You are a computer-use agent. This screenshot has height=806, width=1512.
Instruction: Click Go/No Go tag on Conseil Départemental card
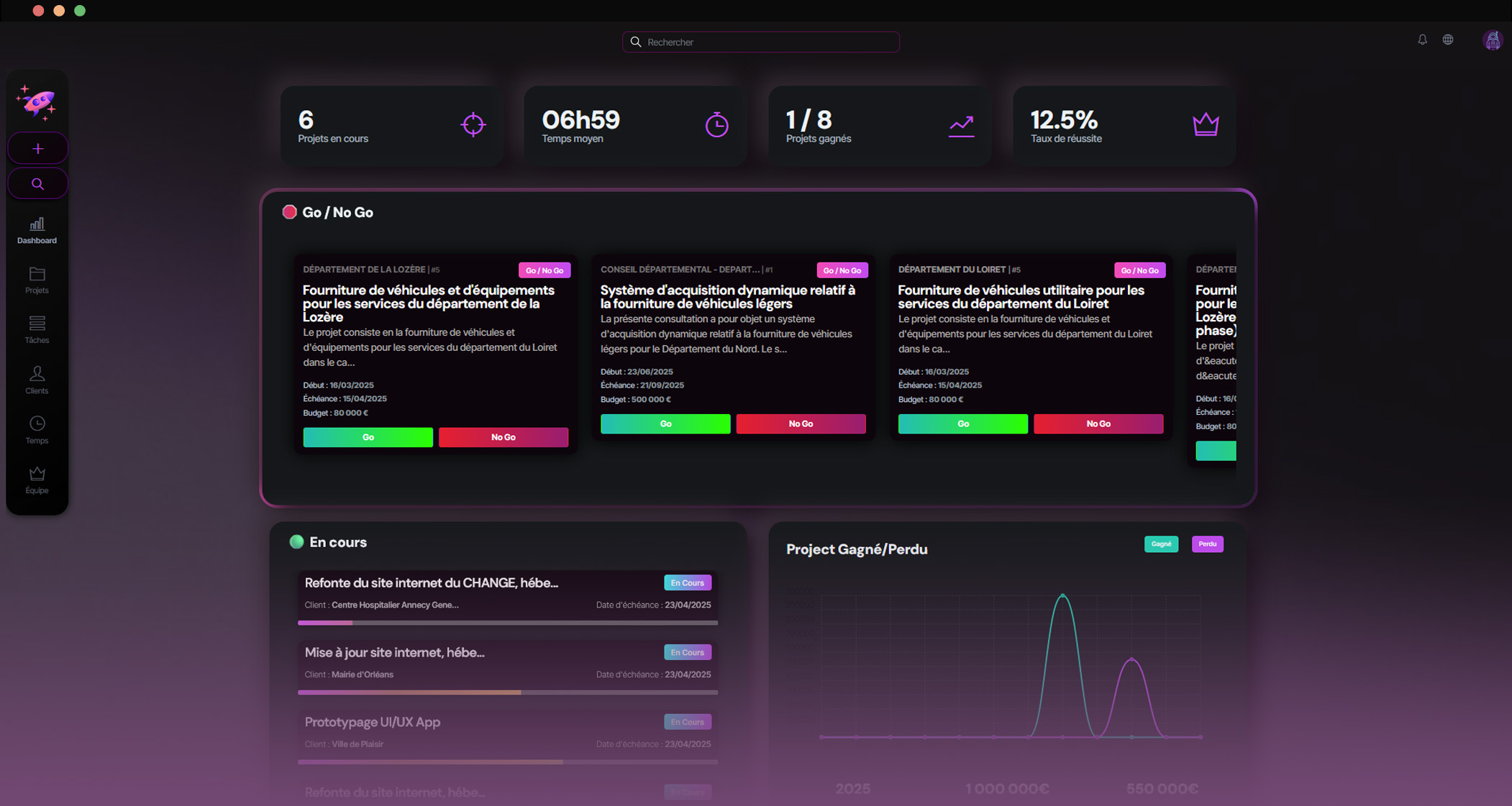[x=842, y=270]
